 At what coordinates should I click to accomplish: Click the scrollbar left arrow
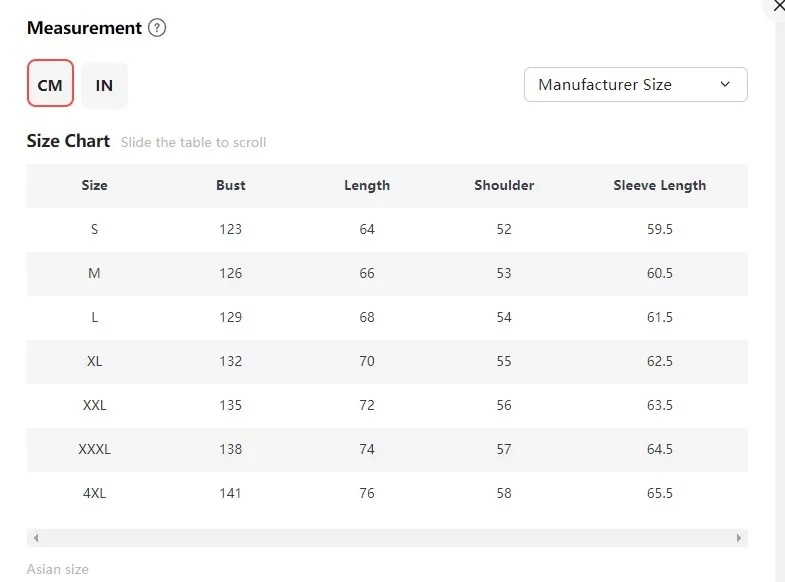(36, 538)
